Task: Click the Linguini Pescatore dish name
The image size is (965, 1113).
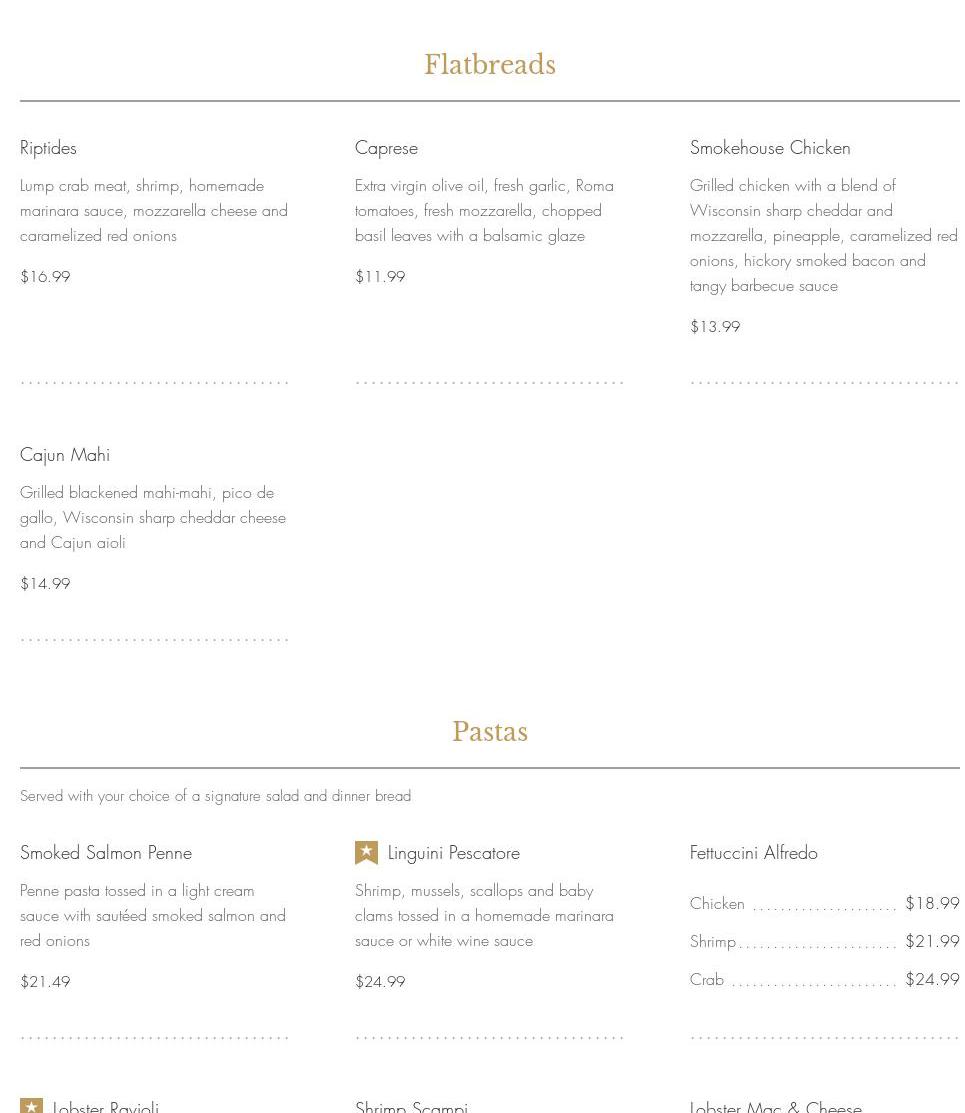Action: 453,853
